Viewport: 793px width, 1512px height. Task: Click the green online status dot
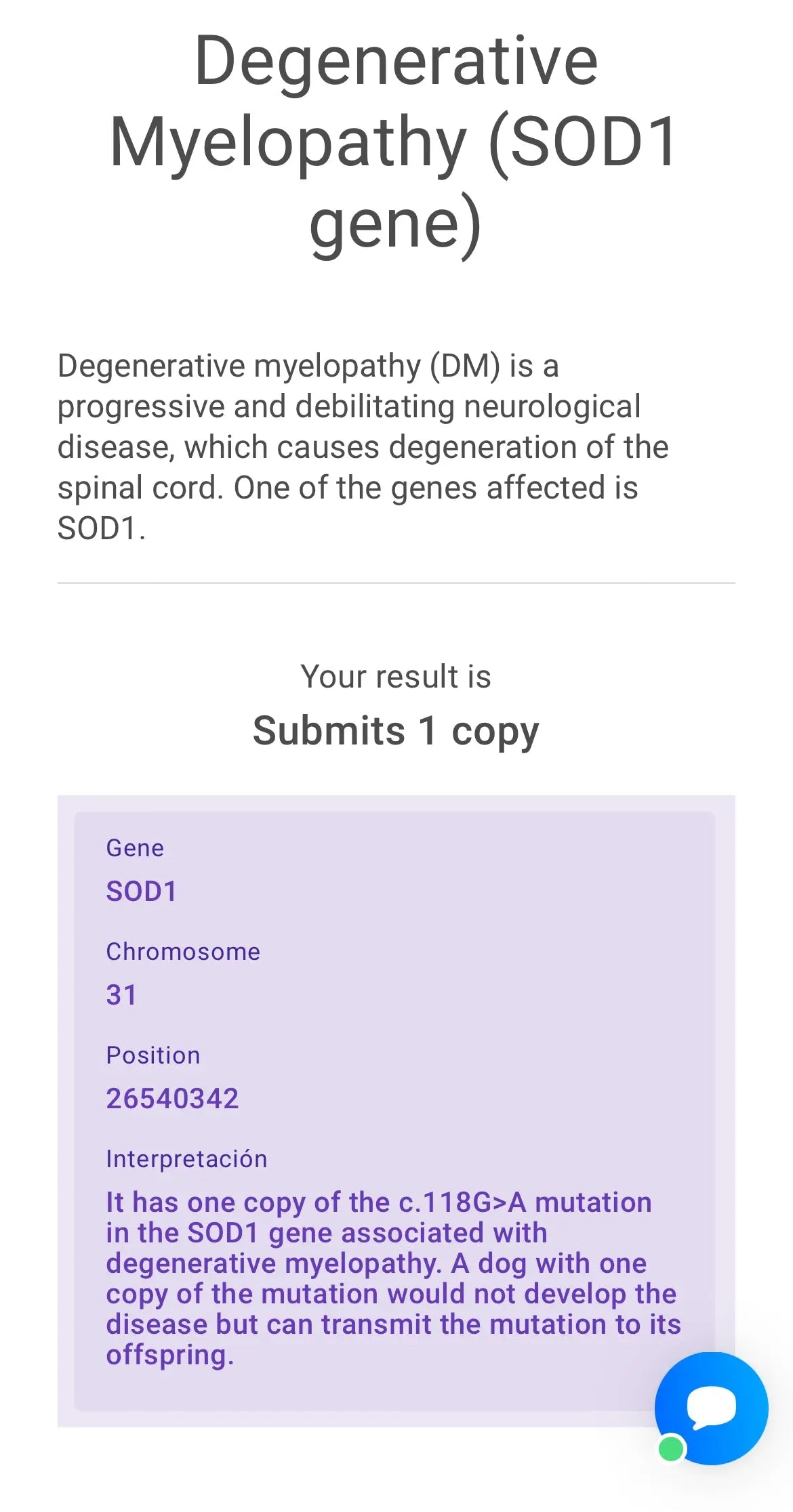click(671, 1449)
